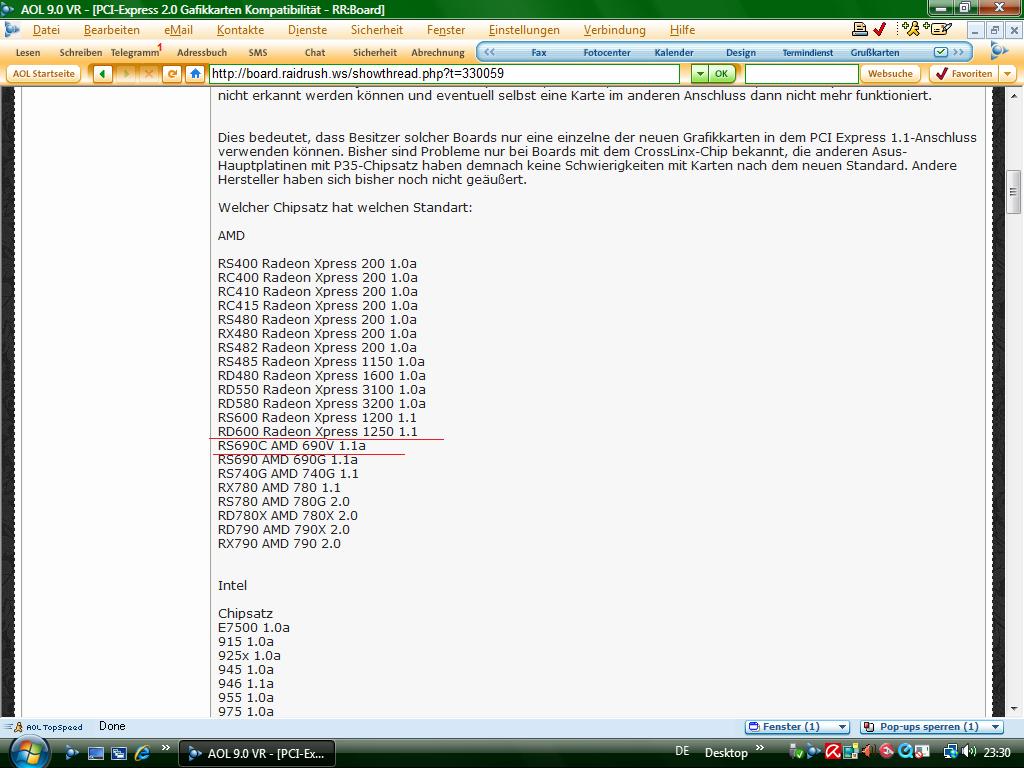Launch Internet Explorer from quick launch
This screenshot has height=768, width=1024.
coord(142,753)
